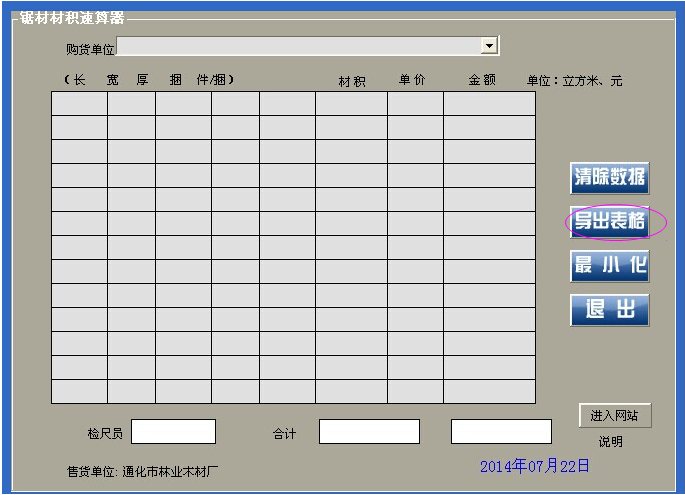The height and width of the screenshot is (495, 685).
Task: Click the 材积 column header
Action: tap(352, 81)
